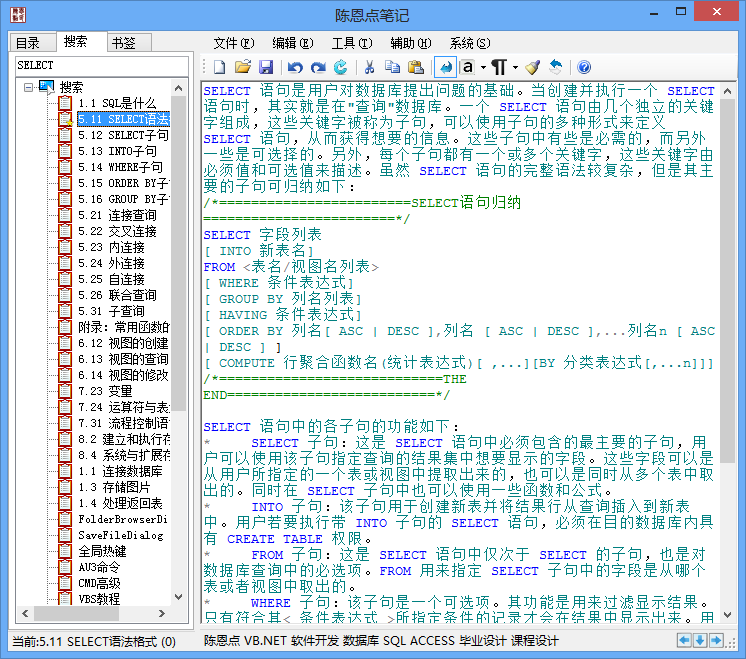
Task: Click the editor's scroll-up arrow
Action: tap(727, 90)
